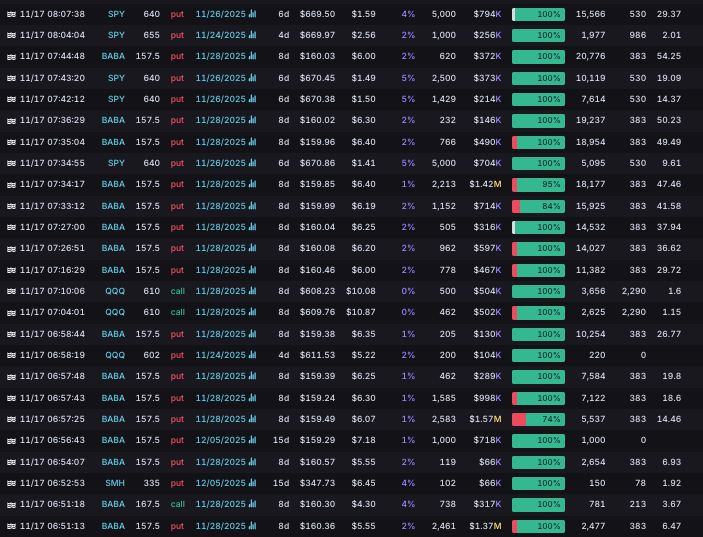The height and width of the screenshot is (537, 703).
Task: Open chart icon next to 11/24/2025 in 08:04:04 row
Action: coord(252,35)
